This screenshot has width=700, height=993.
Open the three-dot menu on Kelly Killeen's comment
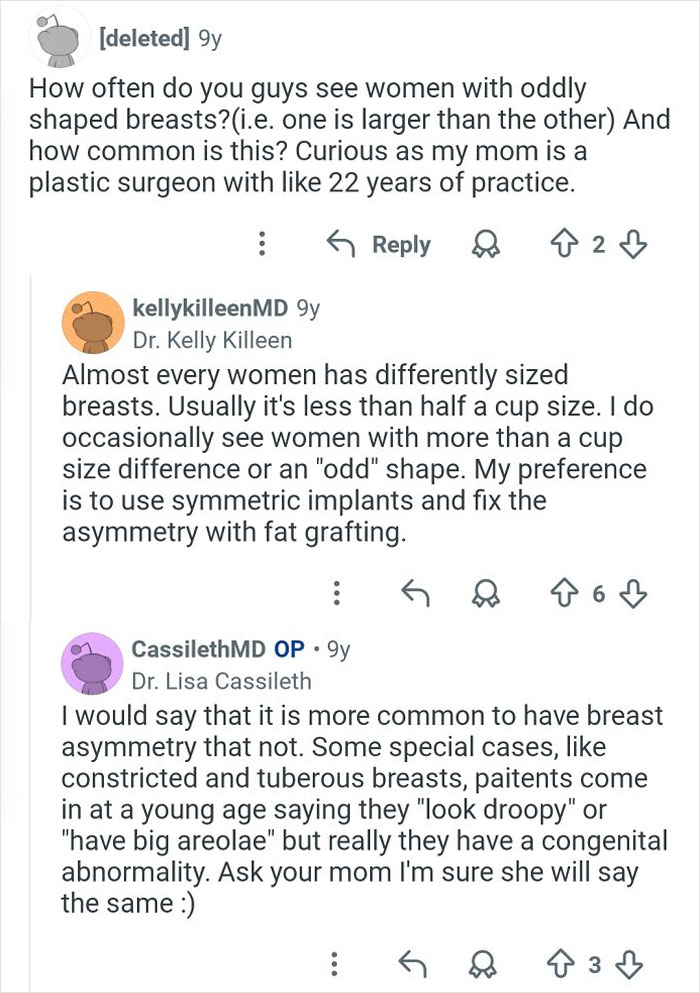pos(337,593)
